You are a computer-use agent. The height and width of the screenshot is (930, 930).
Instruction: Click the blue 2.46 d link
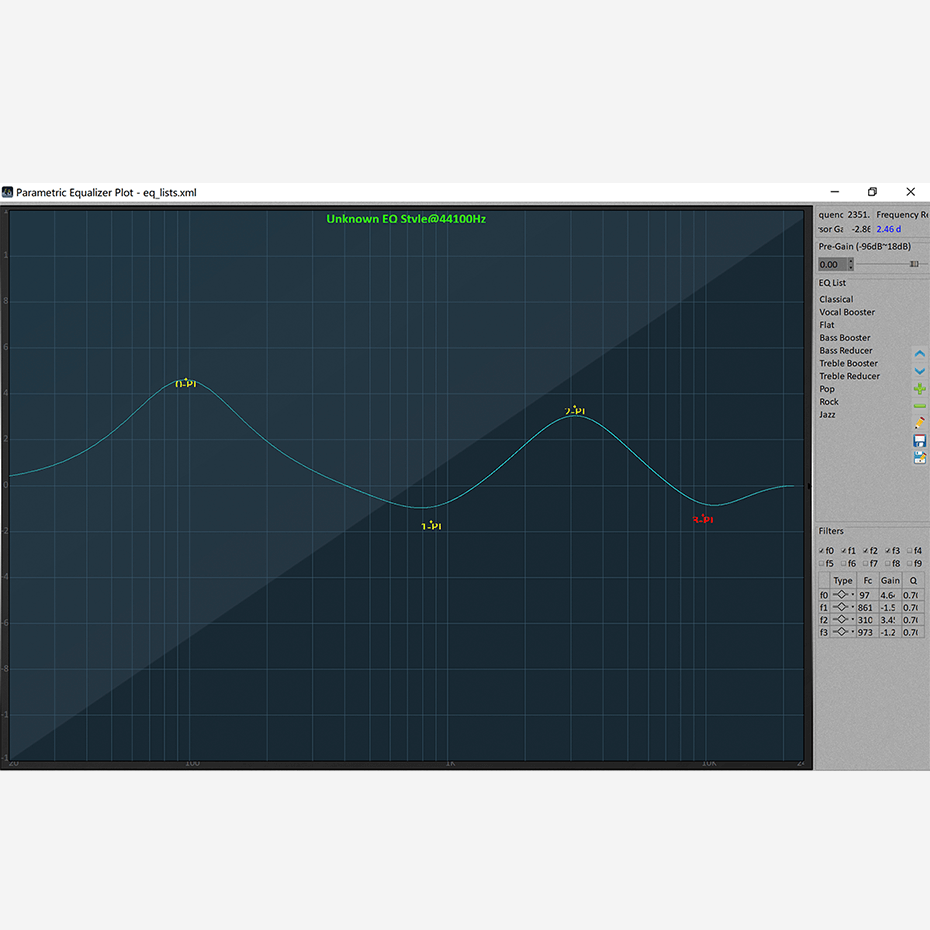[887, 229]
